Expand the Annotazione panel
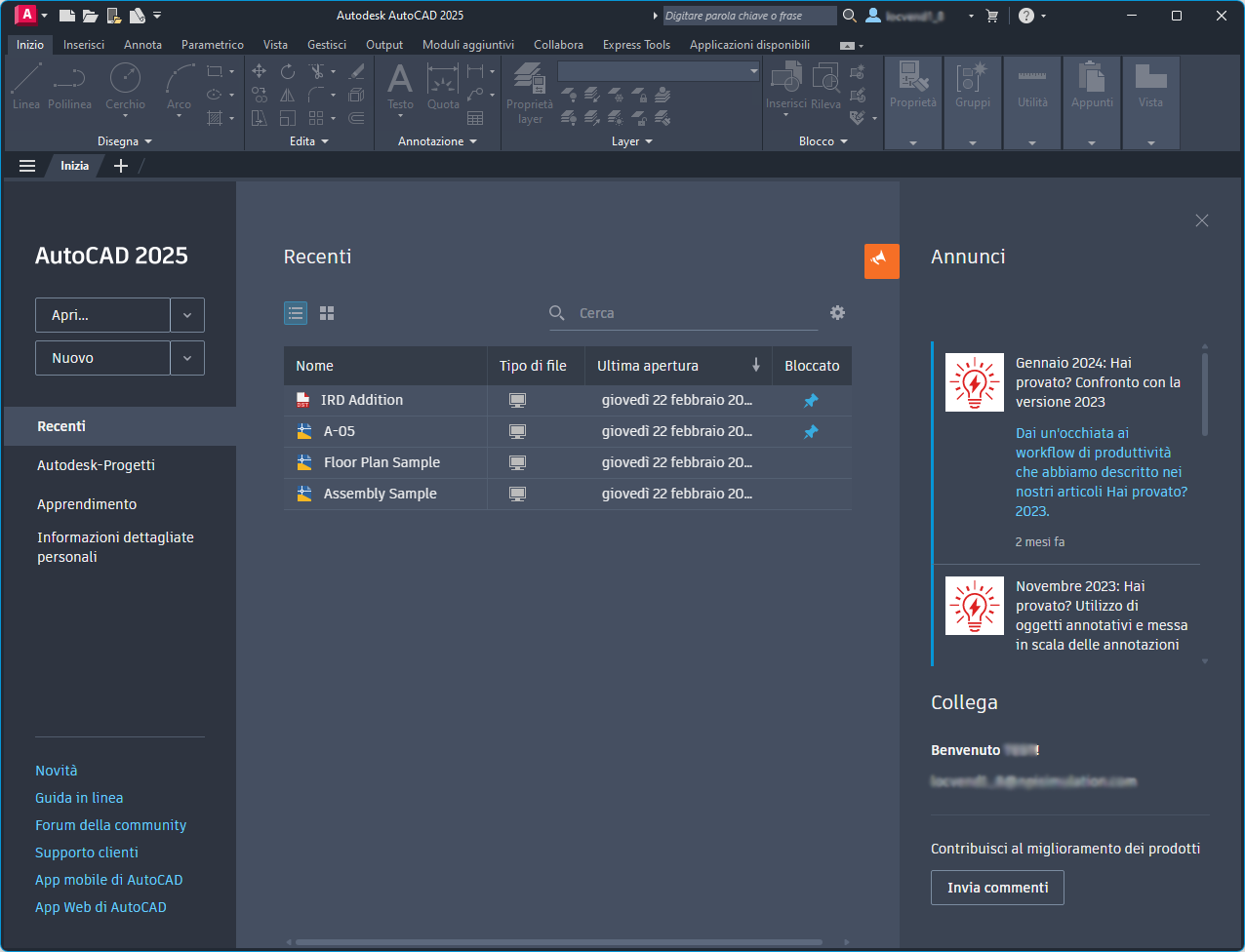Screen dimensions: 1245x952 (437, 141)
